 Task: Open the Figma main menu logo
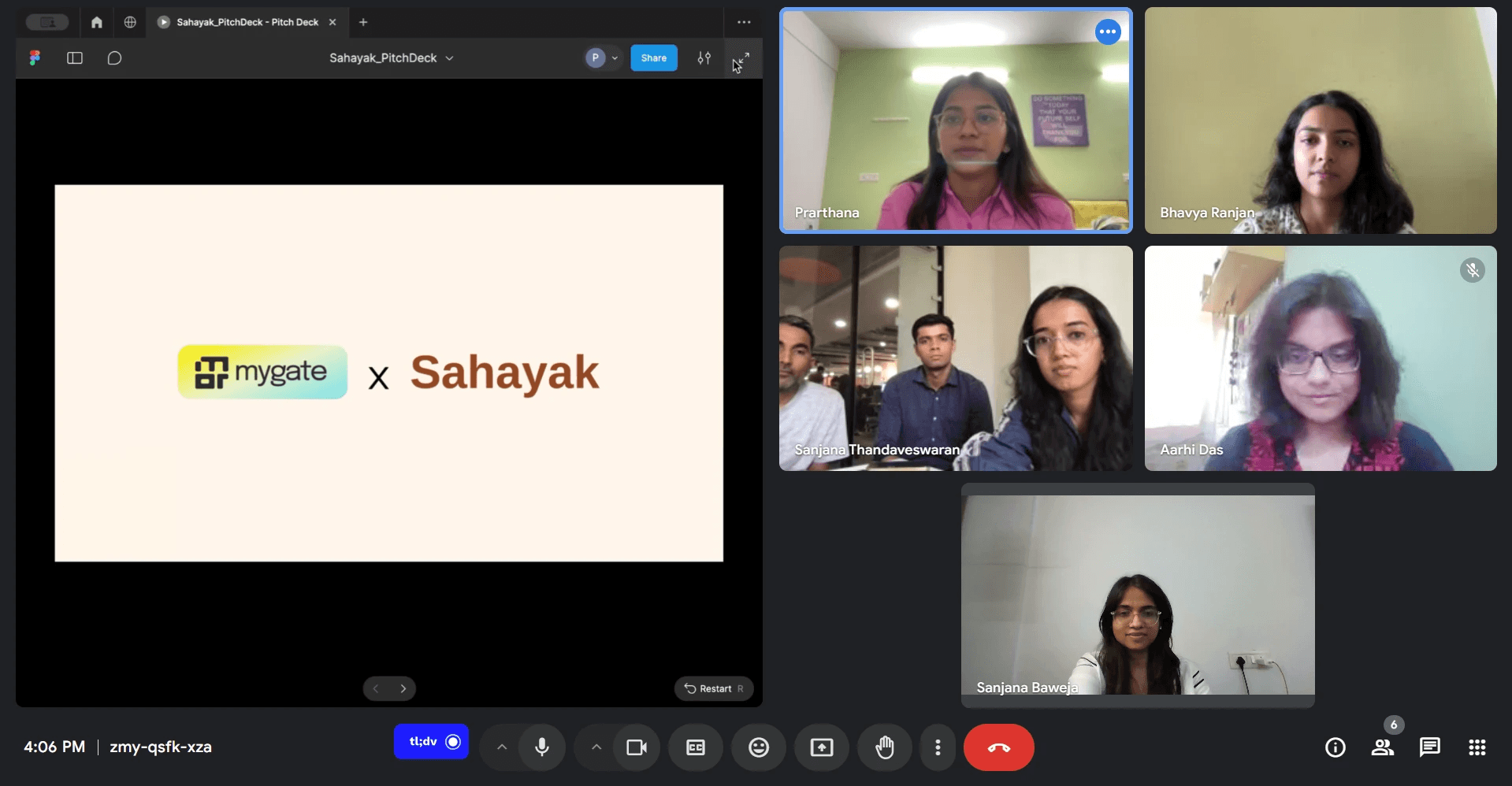(35, 57)
